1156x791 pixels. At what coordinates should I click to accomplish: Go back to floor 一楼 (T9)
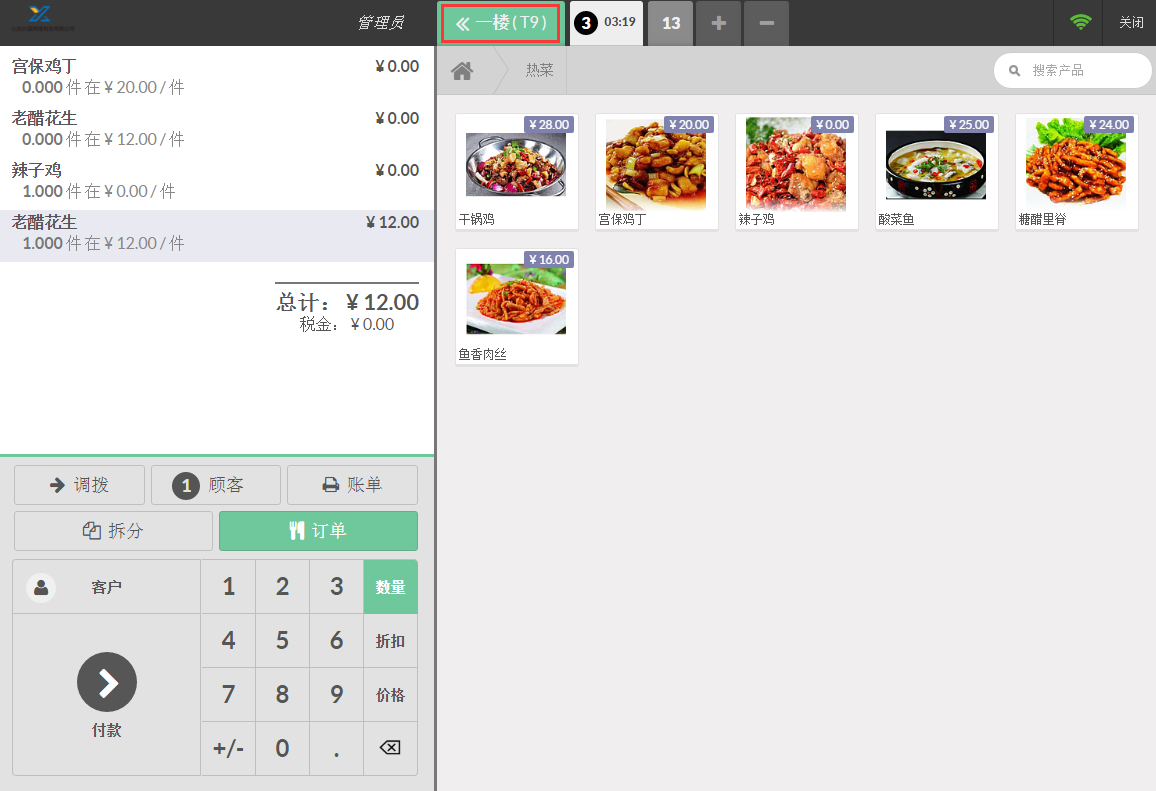click(502, 23)
